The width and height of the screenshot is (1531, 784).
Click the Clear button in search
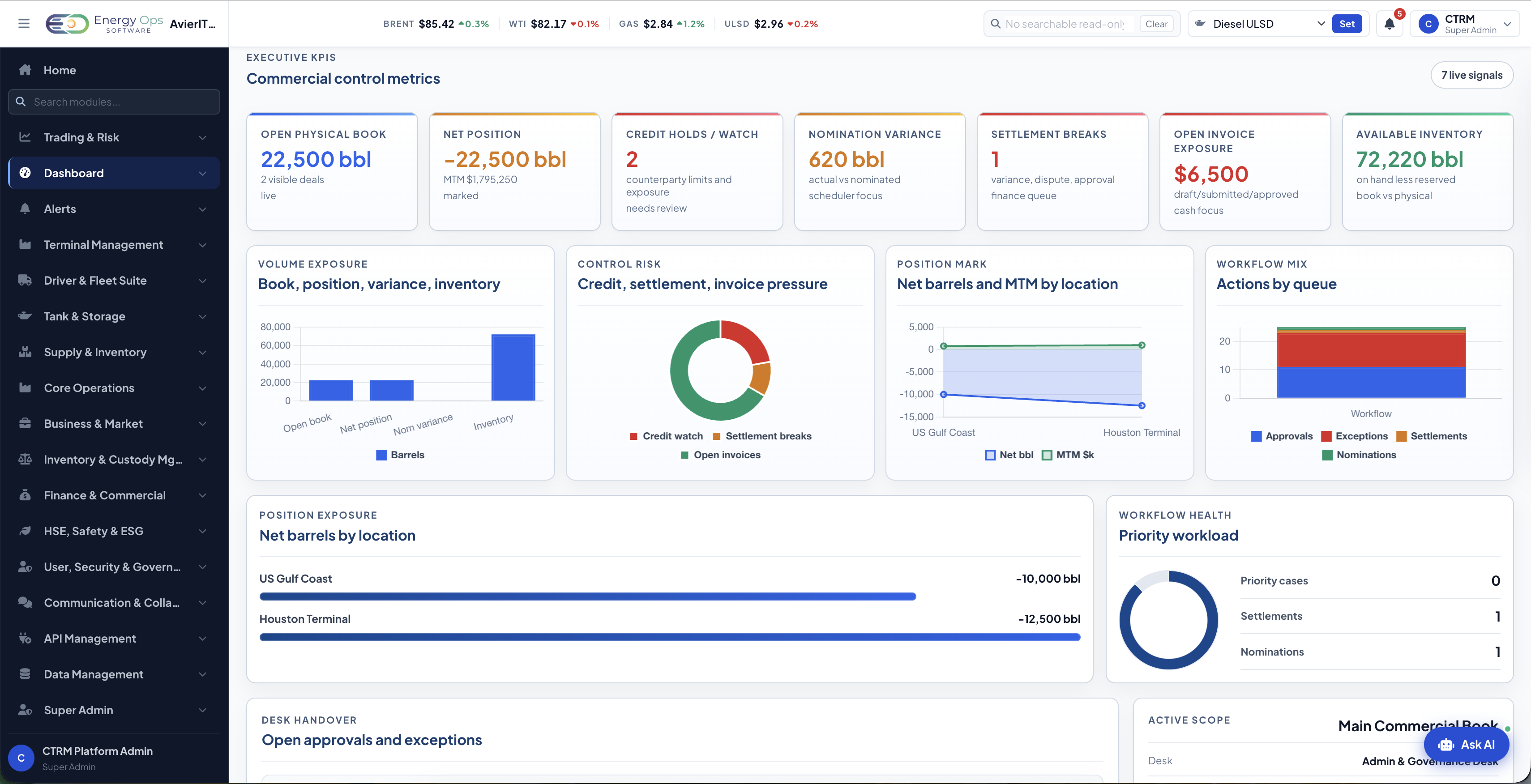(x=1156, y=24)
